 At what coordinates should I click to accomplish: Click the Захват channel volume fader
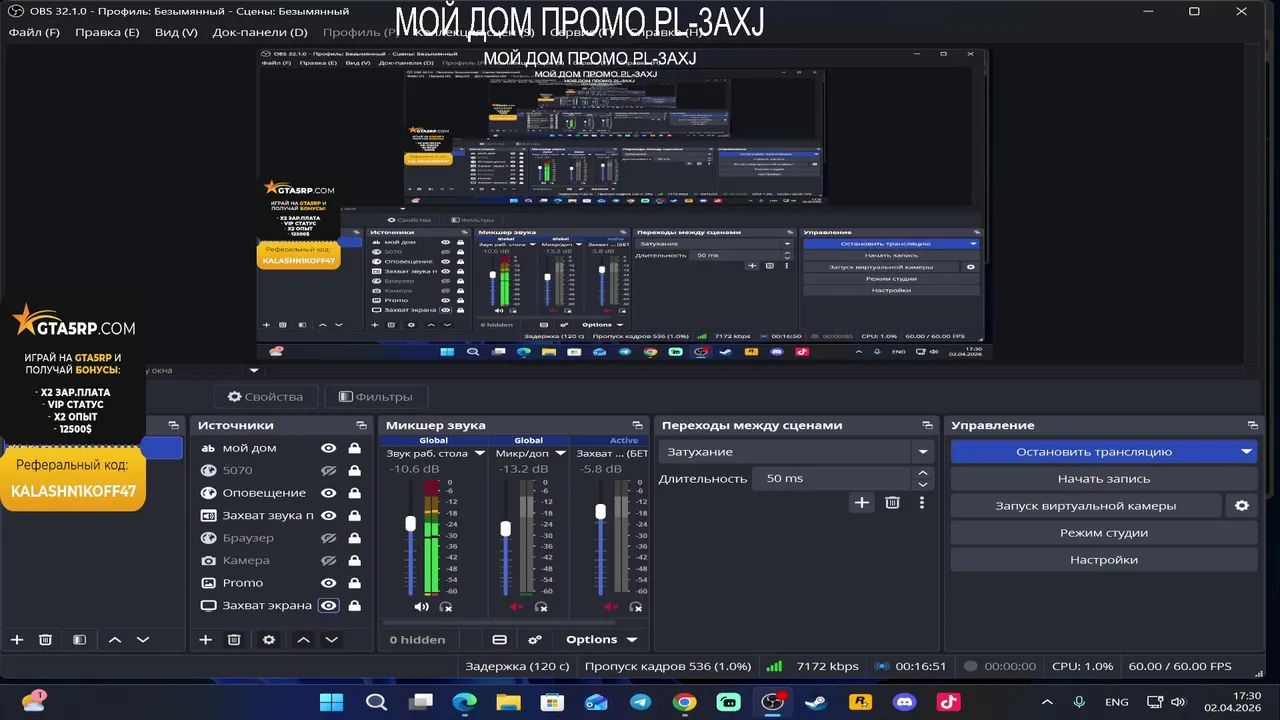click(600, 511)
